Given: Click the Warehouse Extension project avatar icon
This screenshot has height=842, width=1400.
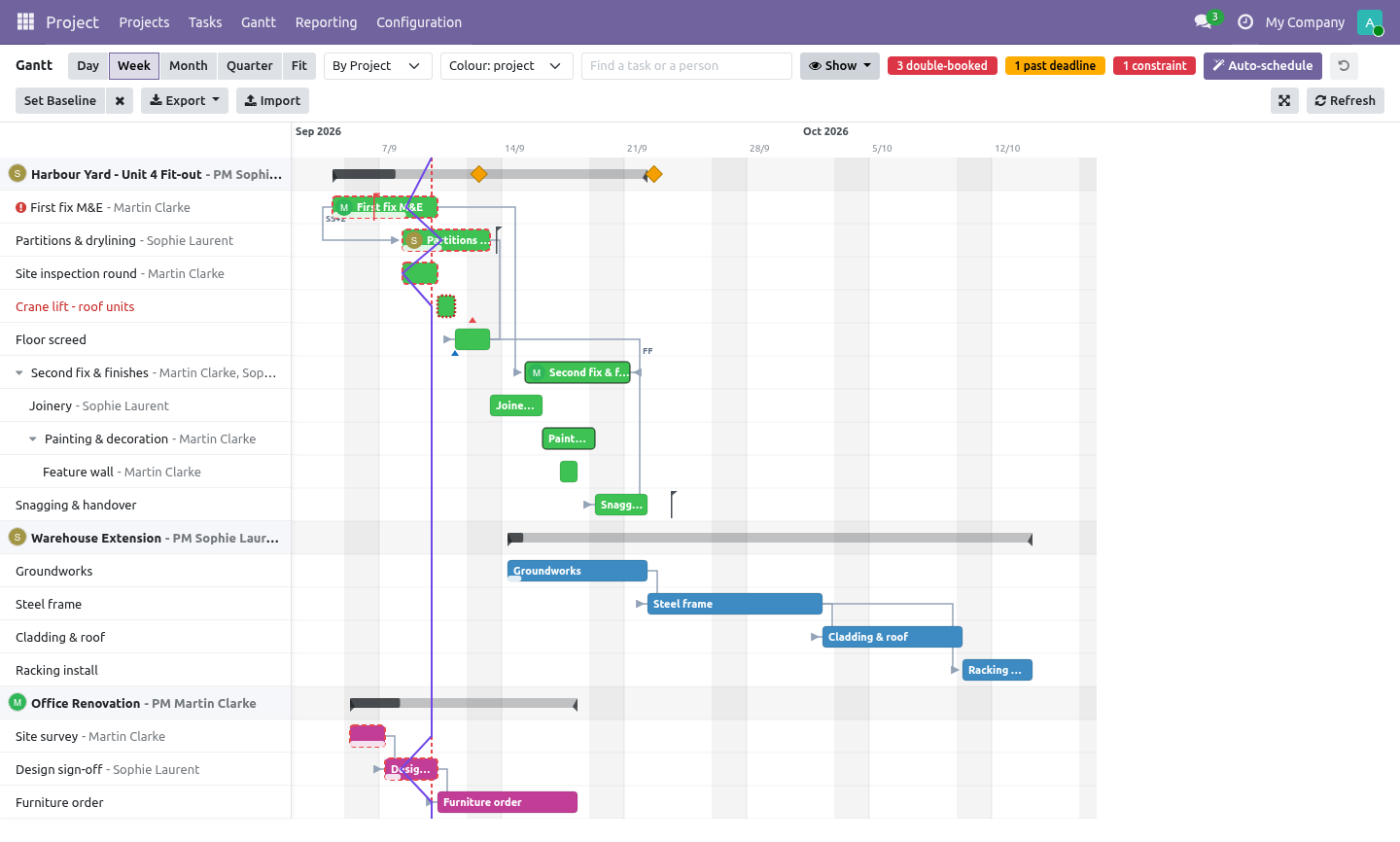Looking at the screenshot, I should pos(17,537).
